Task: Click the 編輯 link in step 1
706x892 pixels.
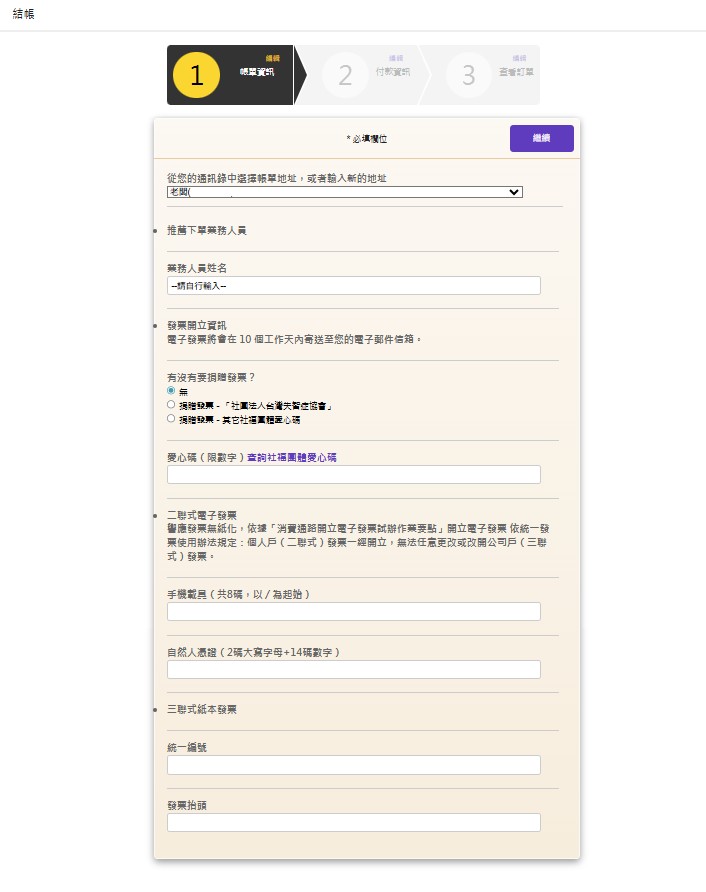Action: tap(273, 58)
